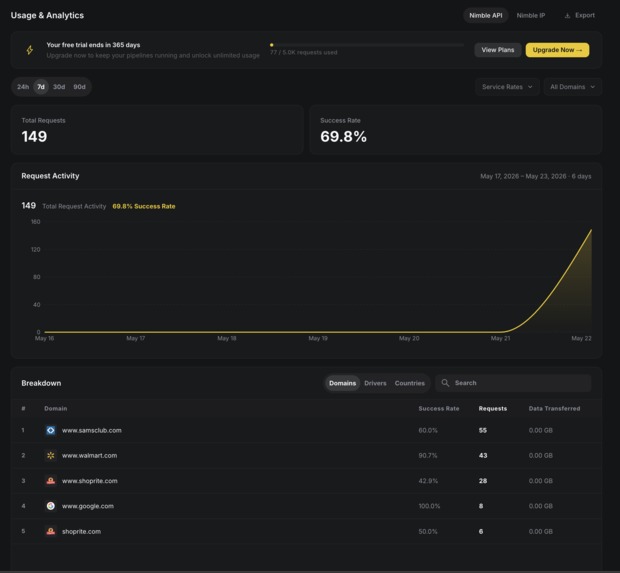Image resolution: width=620 pixels, height=573 pixels.
Task: Switch to the Nimble API tab
Action: [x=486, y=15]
